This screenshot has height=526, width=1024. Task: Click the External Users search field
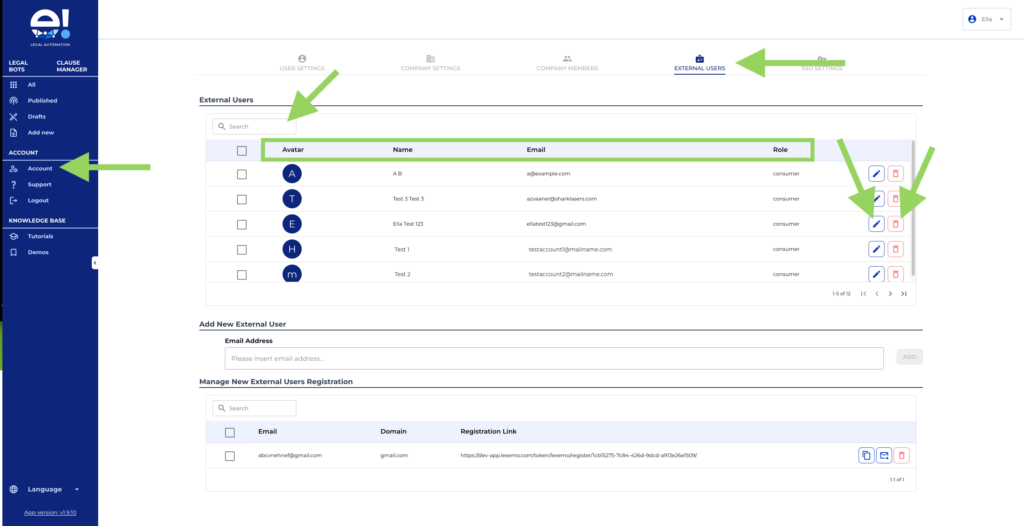254,126
